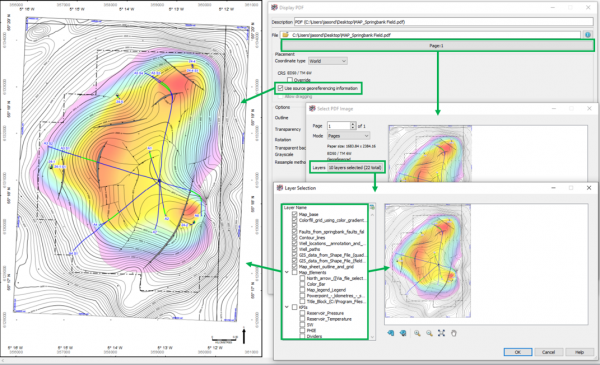Click the Display PDF window app icon
Image resolution: width=600 pixels, height=365 pixels.
(x=274, y=7)
